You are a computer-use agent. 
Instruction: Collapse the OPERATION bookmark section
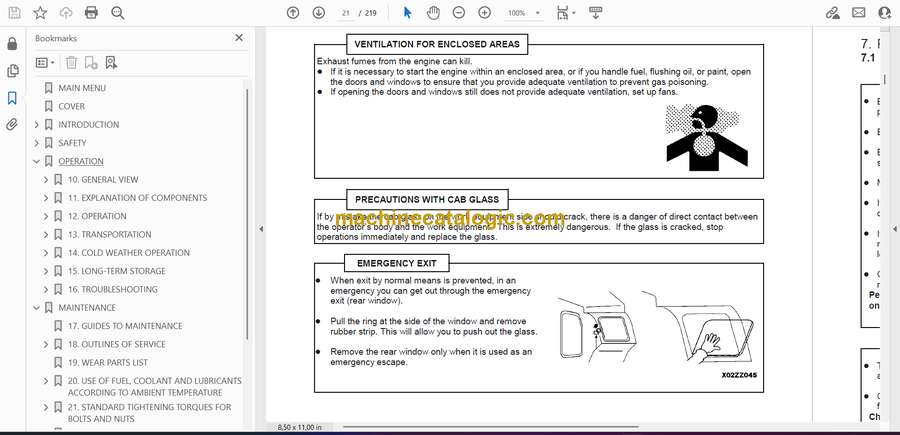(37, 161)
